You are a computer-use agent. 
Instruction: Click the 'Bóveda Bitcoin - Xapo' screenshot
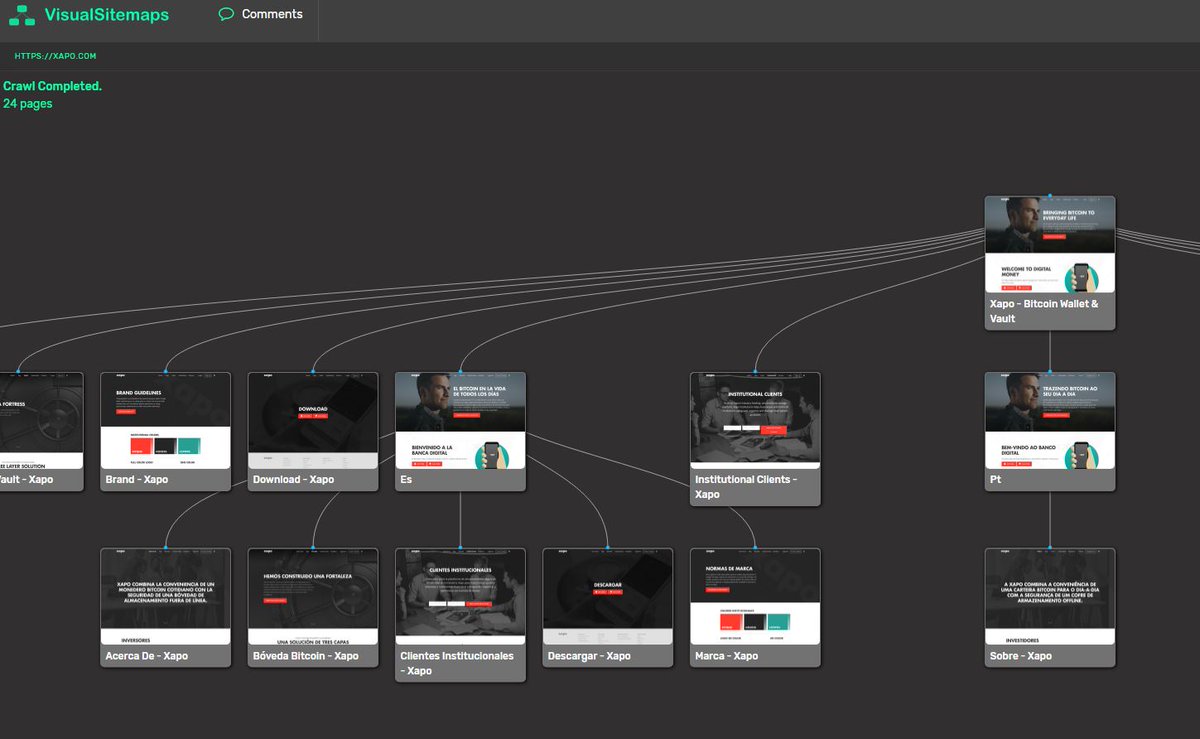[313, 595]
